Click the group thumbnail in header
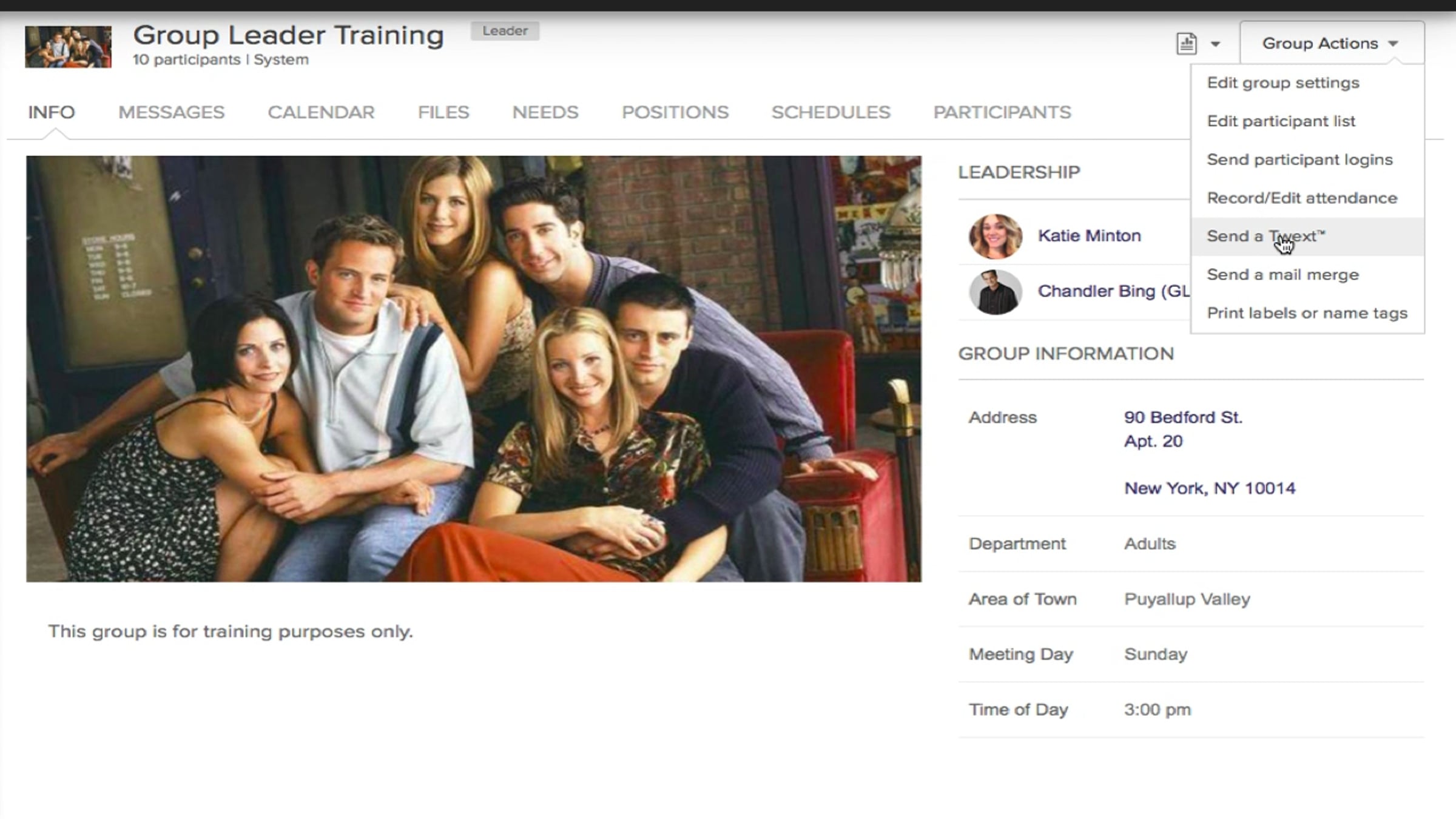Image resolution: width=1456 pixels, height=819 pixels. pyautogui.click(x=68, y=47)
